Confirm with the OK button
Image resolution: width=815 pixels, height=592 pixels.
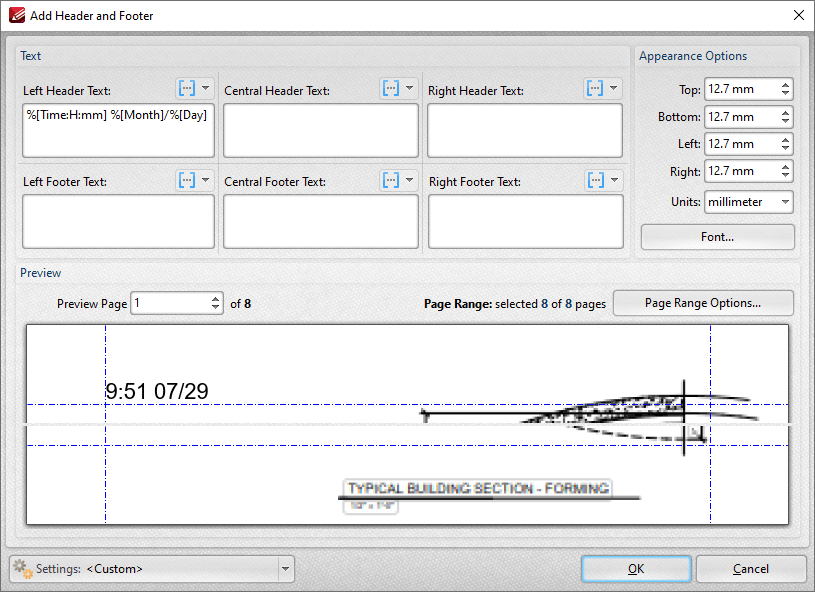(x=636, y=568)
